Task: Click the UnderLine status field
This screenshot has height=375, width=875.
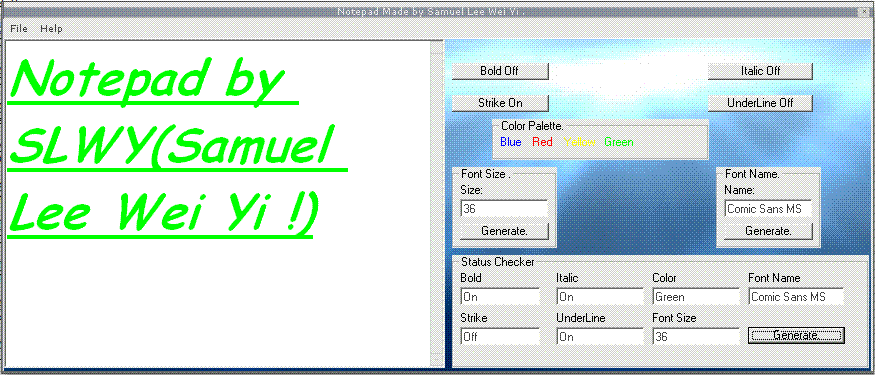Action: 600,336
